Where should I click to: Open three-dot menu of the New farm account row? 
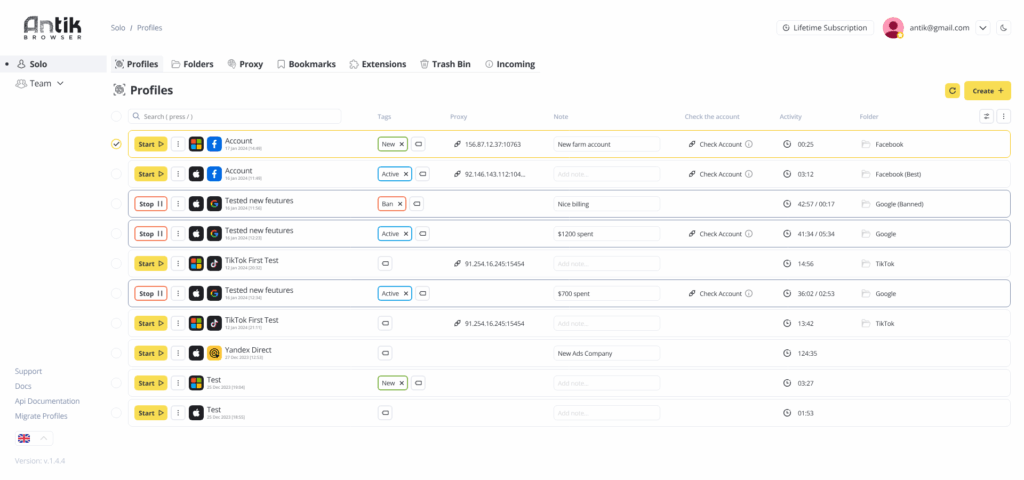pos(178,144)
